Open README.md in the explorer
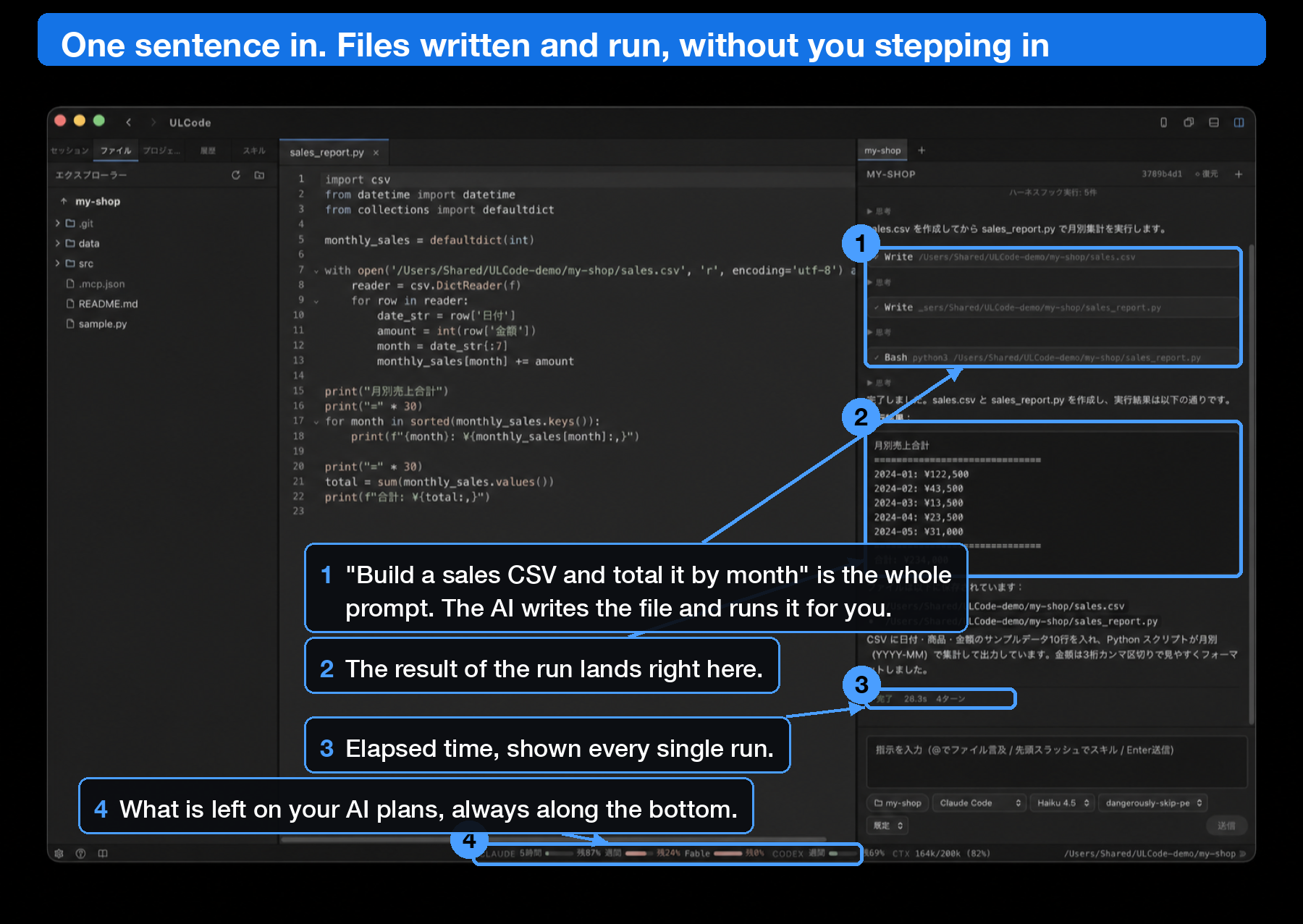1303x924 pixels. pos(102,304)
